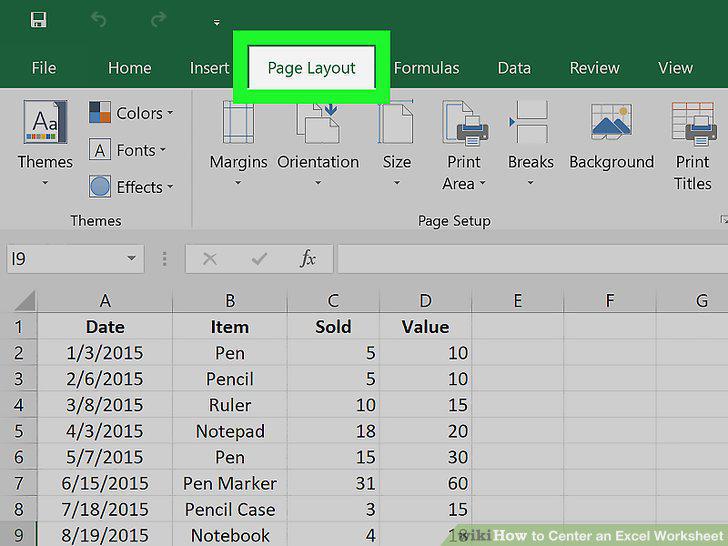Click the Print Area printer icon

[465, 123]
